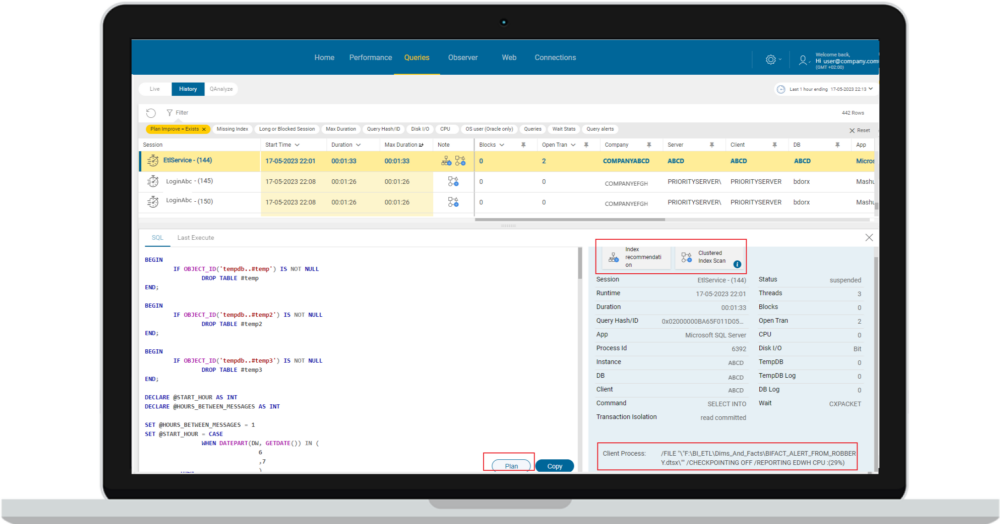Select the SQL tab

[157, 238]
